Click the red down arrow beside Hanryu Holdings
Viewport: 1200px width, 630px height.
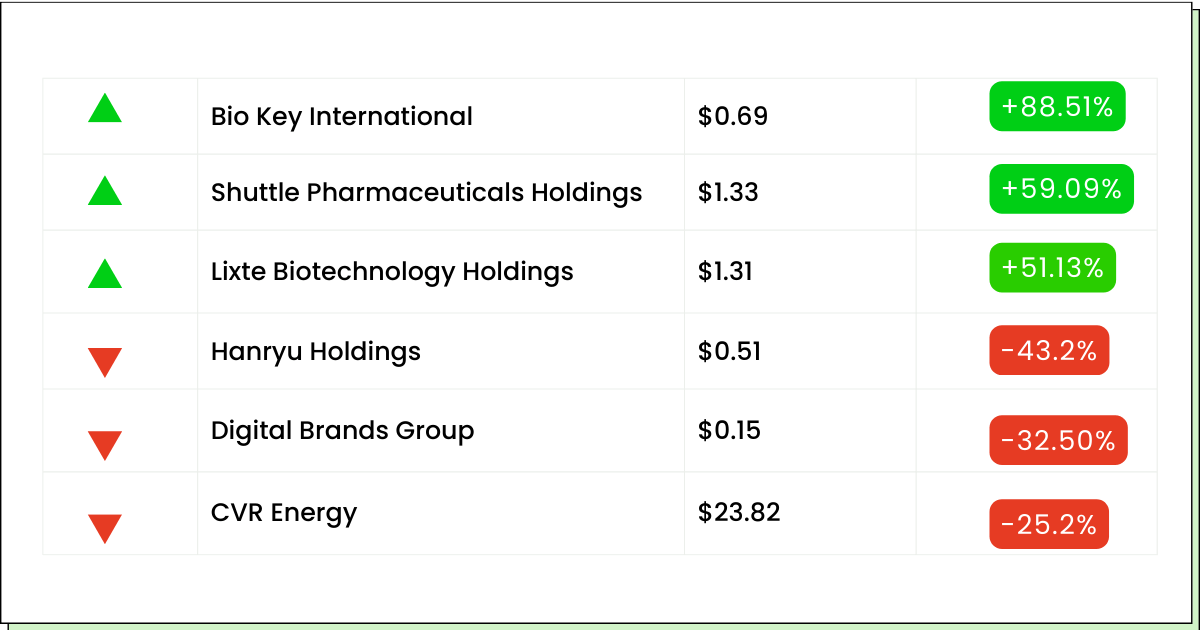105,362
